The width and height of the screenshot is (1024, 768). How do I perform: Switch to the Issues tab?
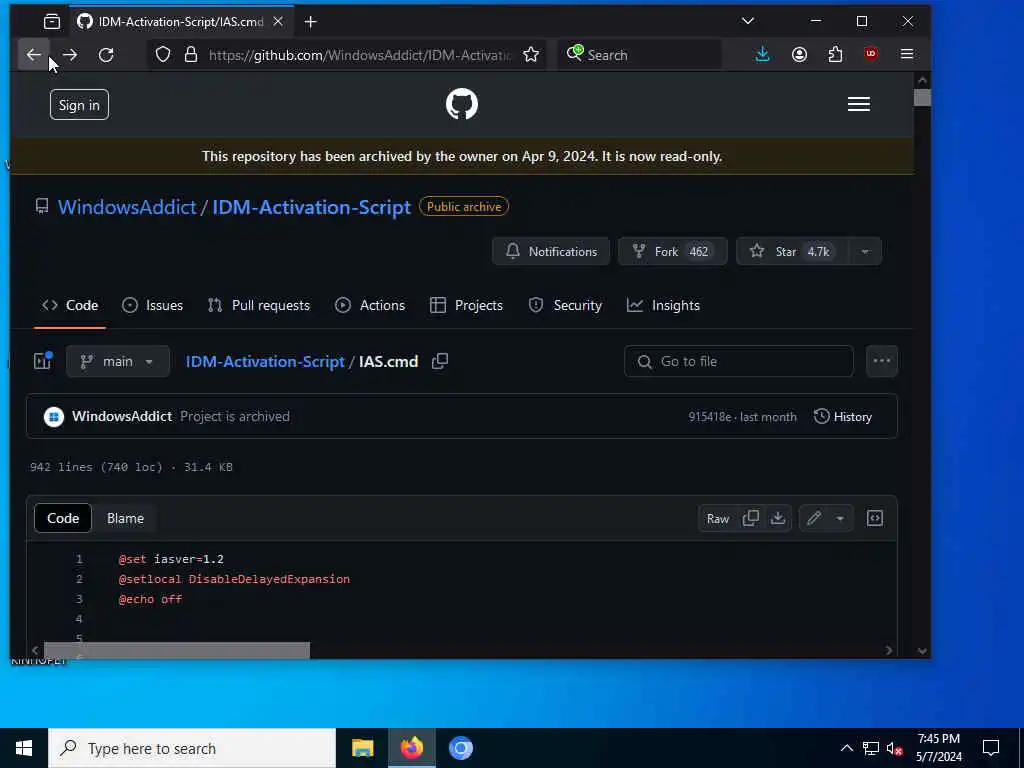click(x=152, y=306)
